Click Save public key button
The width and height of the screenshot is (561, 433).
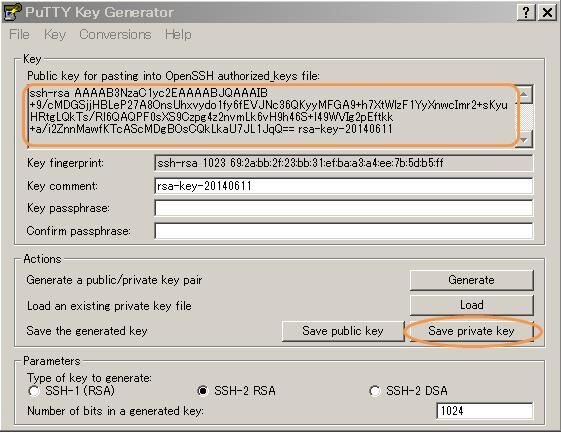pos(343,331)
